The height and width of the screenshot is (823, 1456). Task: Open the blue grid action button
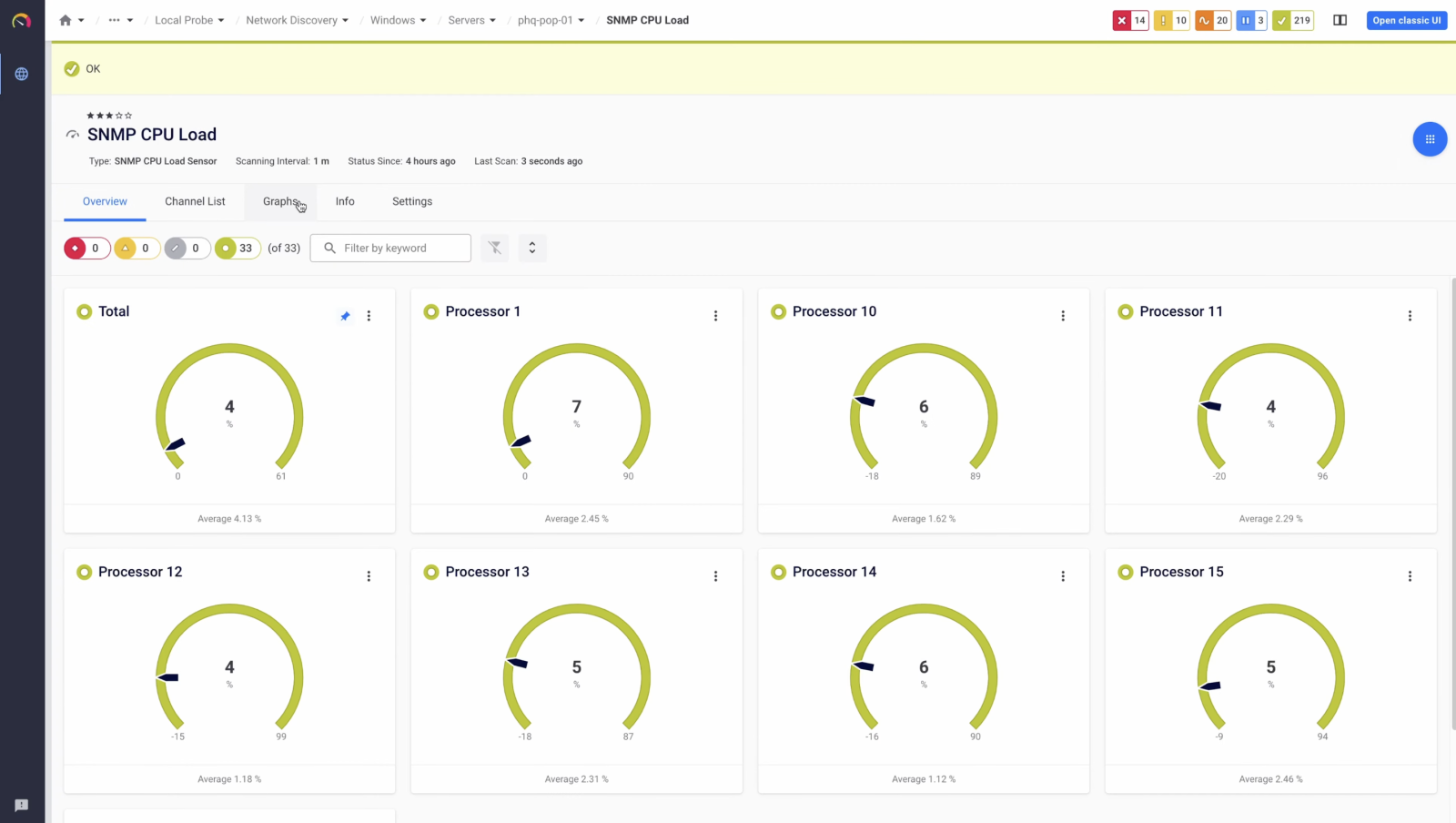1430,139
